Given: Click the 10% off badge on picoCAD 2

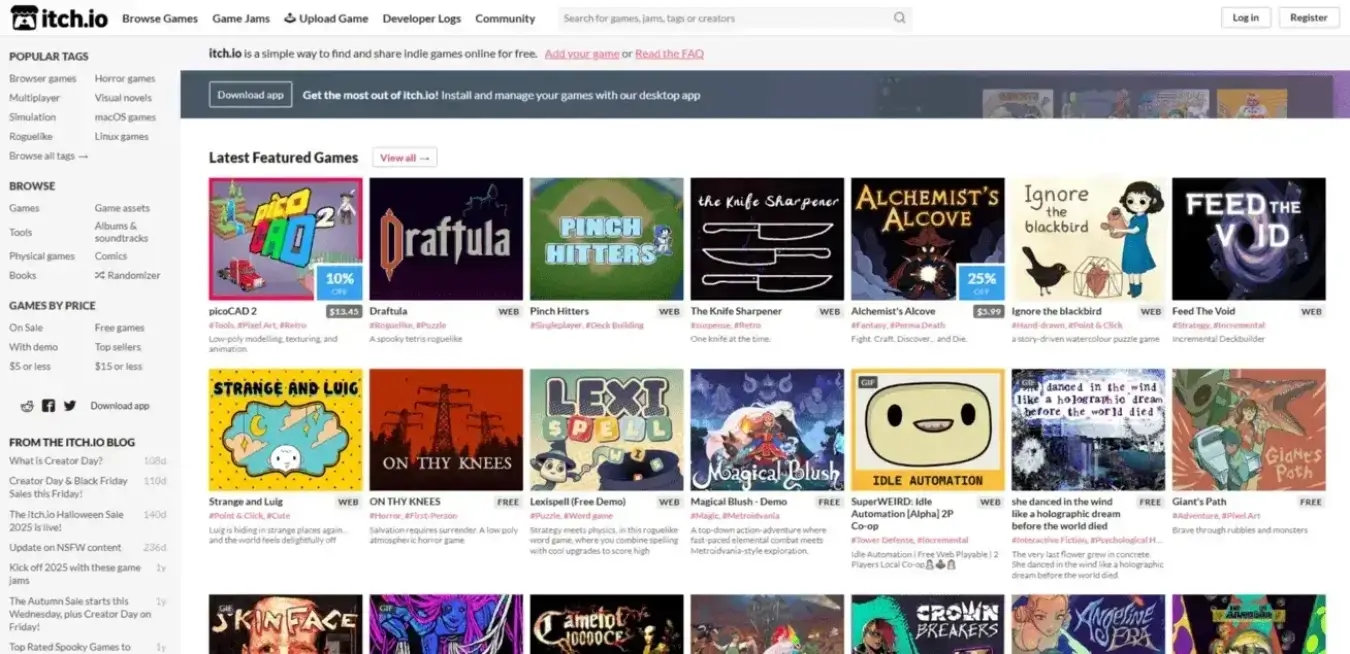Looking at the screenshot, I should coord(339,282).
